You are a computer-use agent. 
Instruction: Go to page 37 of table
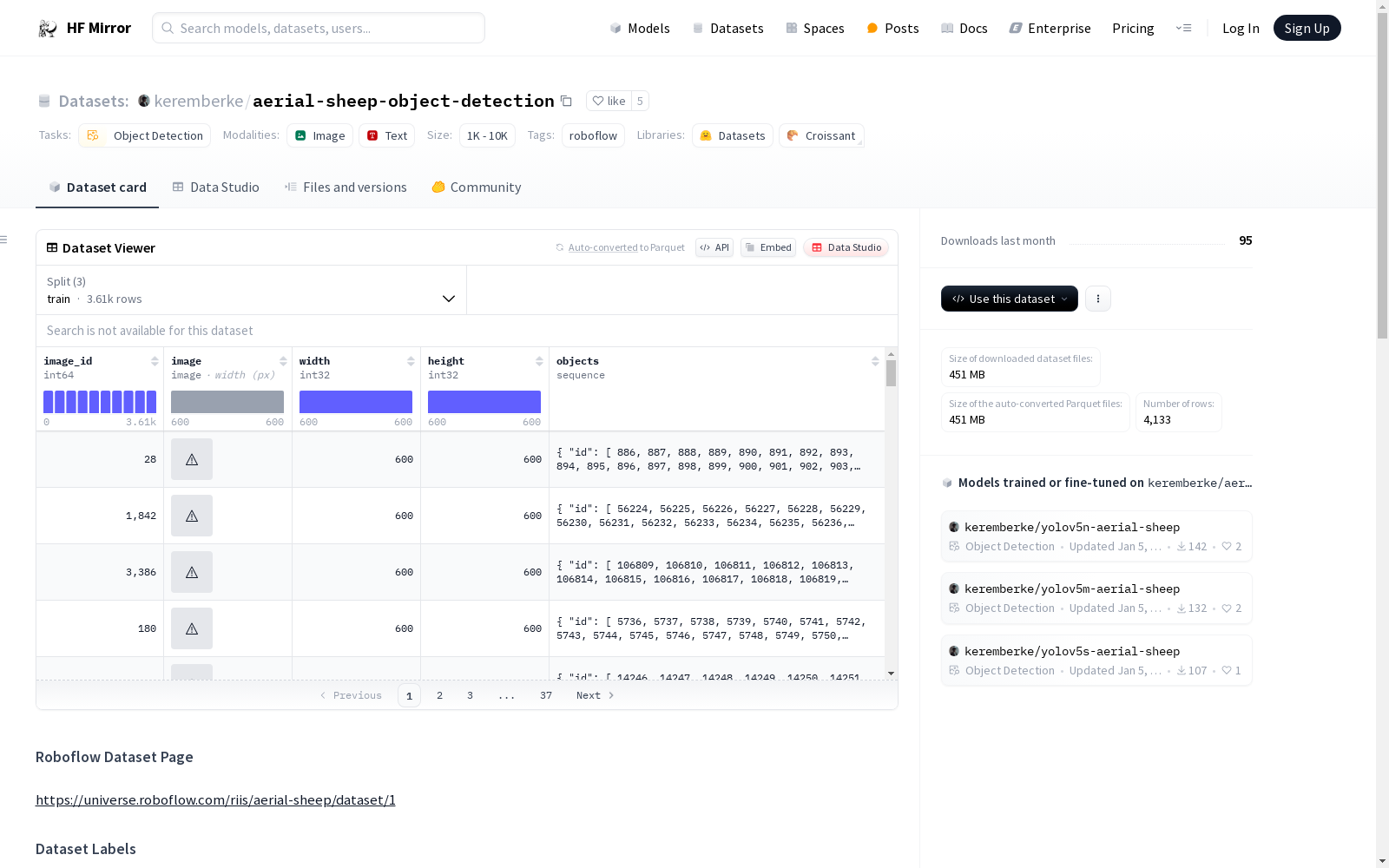click(x=546, y=695)
